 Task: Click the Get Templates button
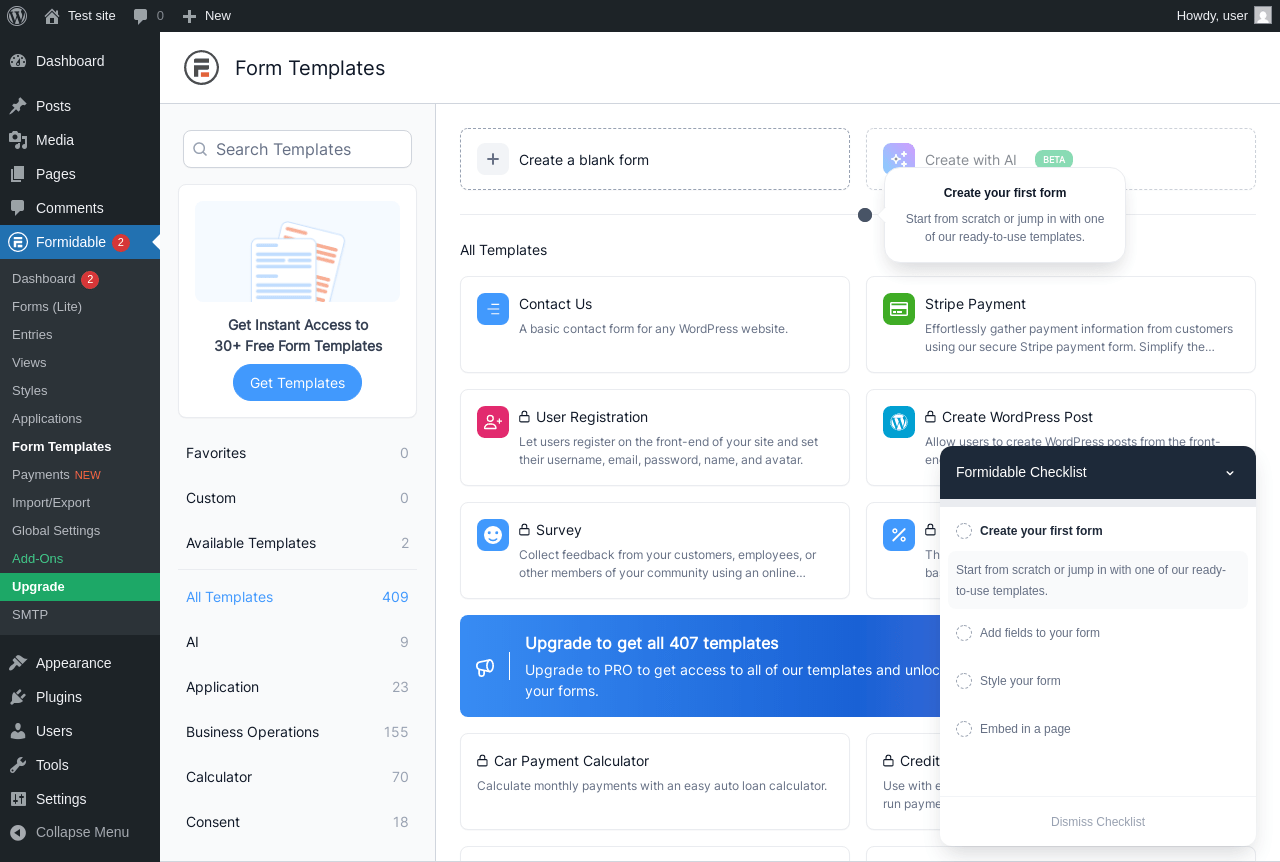click(297, 383)
